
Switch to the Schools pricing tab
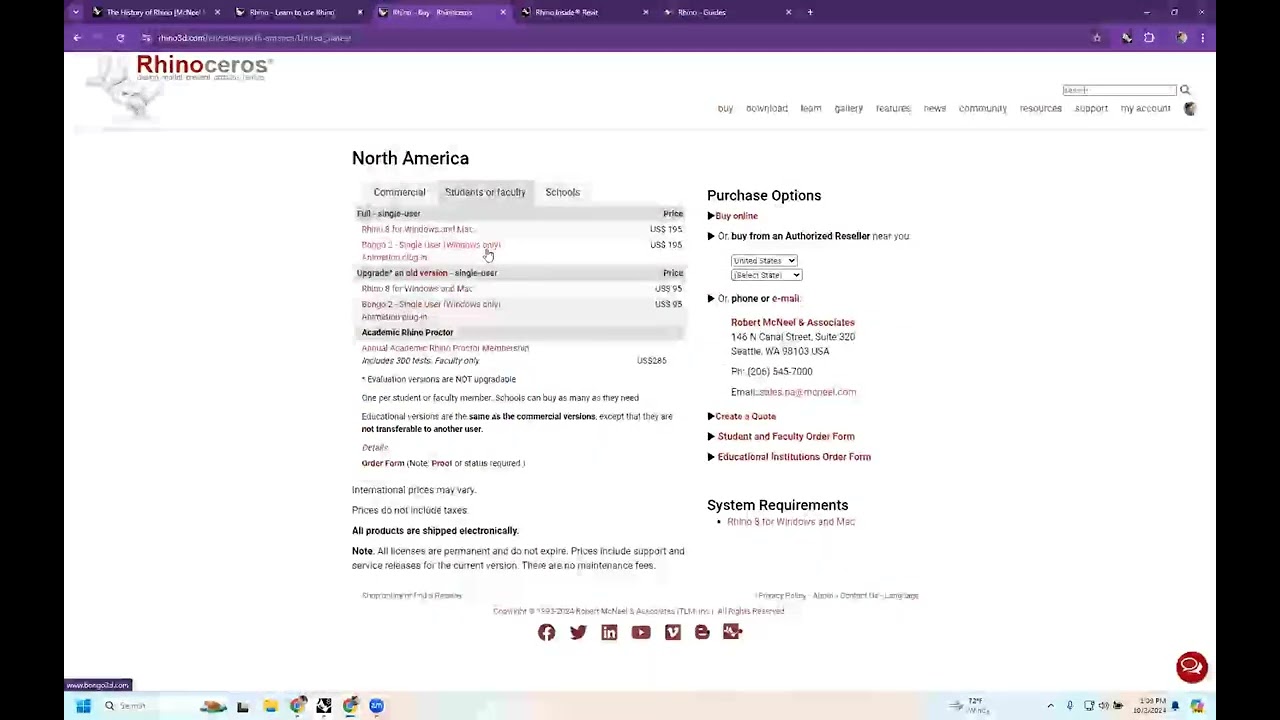pyautogui.click(x=562, y=192)
